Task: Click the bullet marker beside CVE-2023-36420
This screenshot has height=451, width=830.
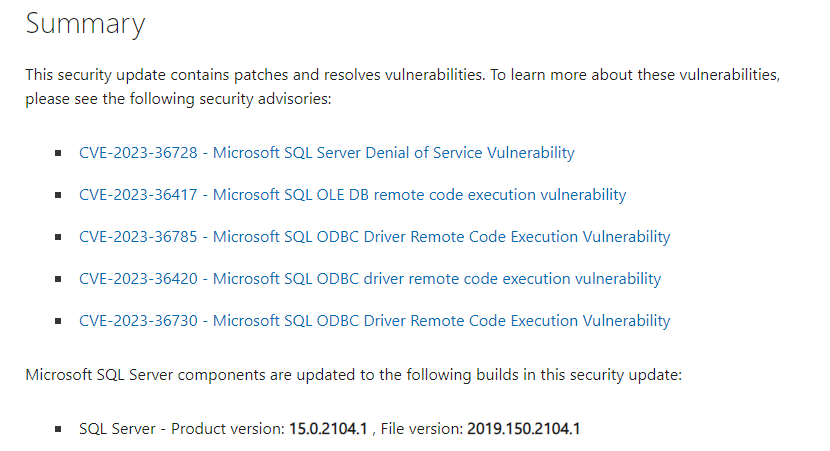Action: (x=58, y=279)
